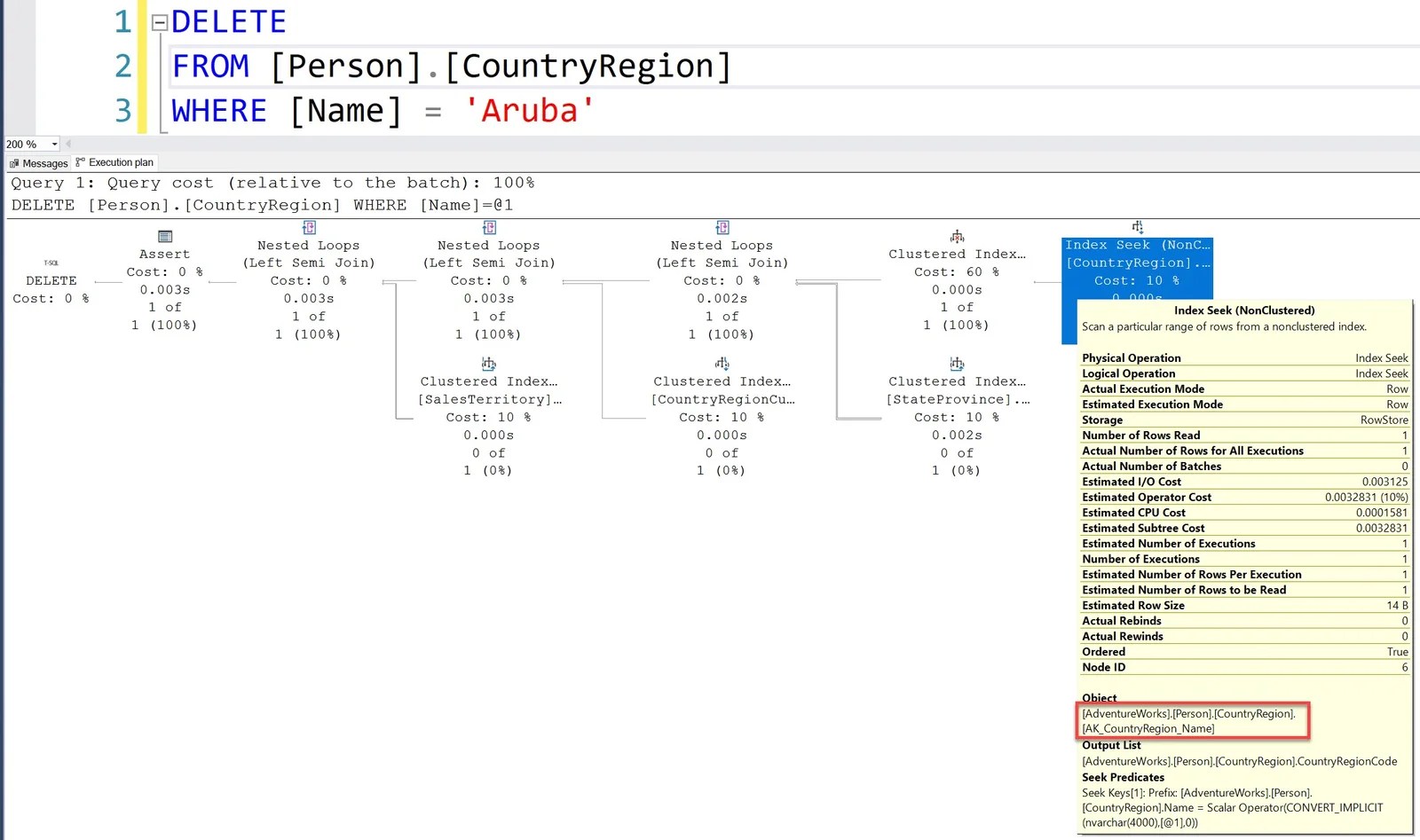Select the Execution plan tab
This screenshot has width=1420, height=840.
tap(114, 162)
